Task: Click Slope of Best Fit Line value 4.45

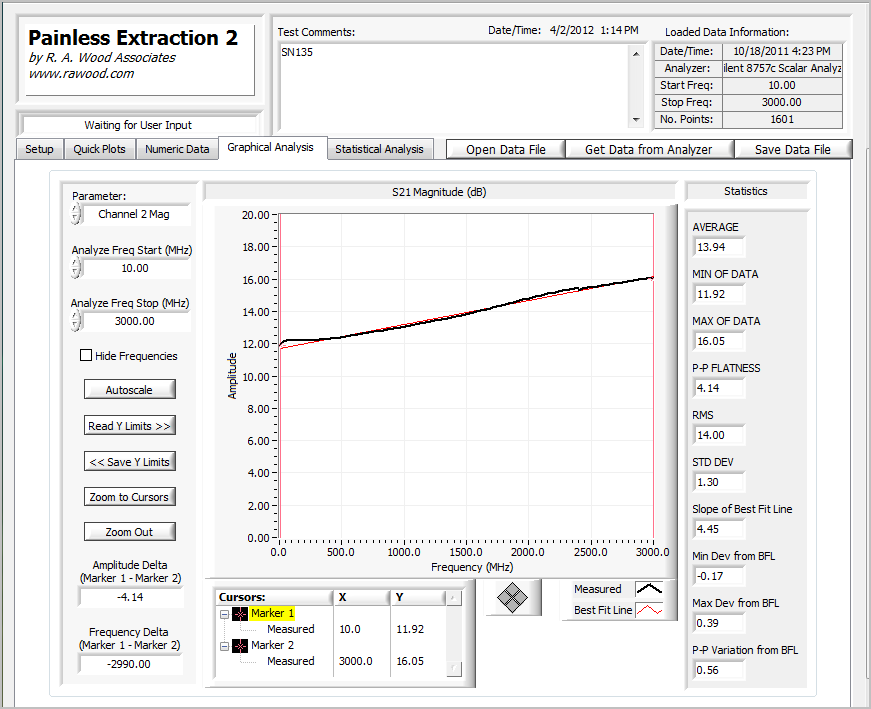Action: point(719,530)
